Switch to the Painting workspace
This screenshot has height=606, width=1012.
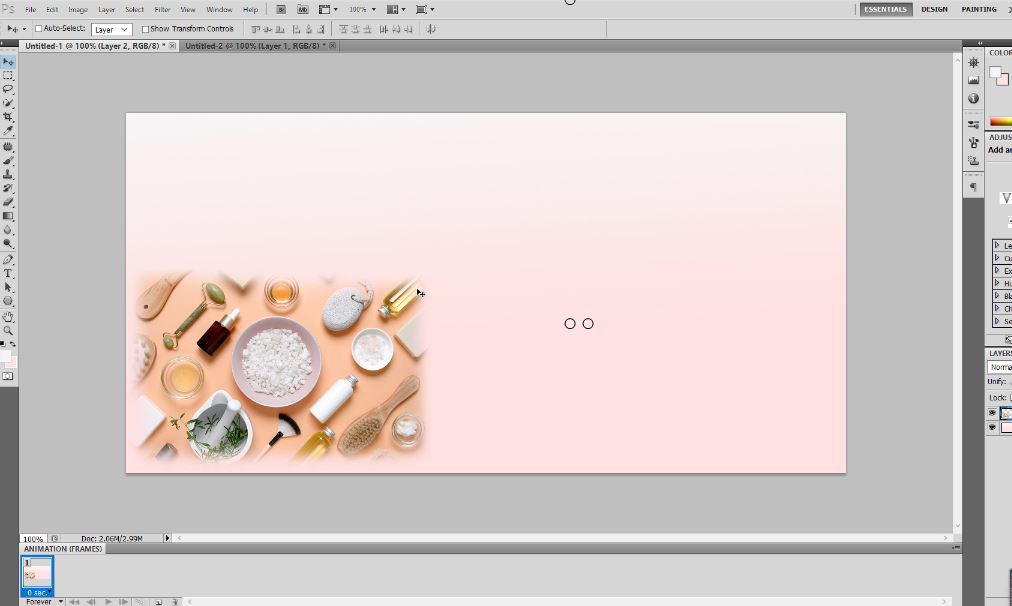pos(978,9)
